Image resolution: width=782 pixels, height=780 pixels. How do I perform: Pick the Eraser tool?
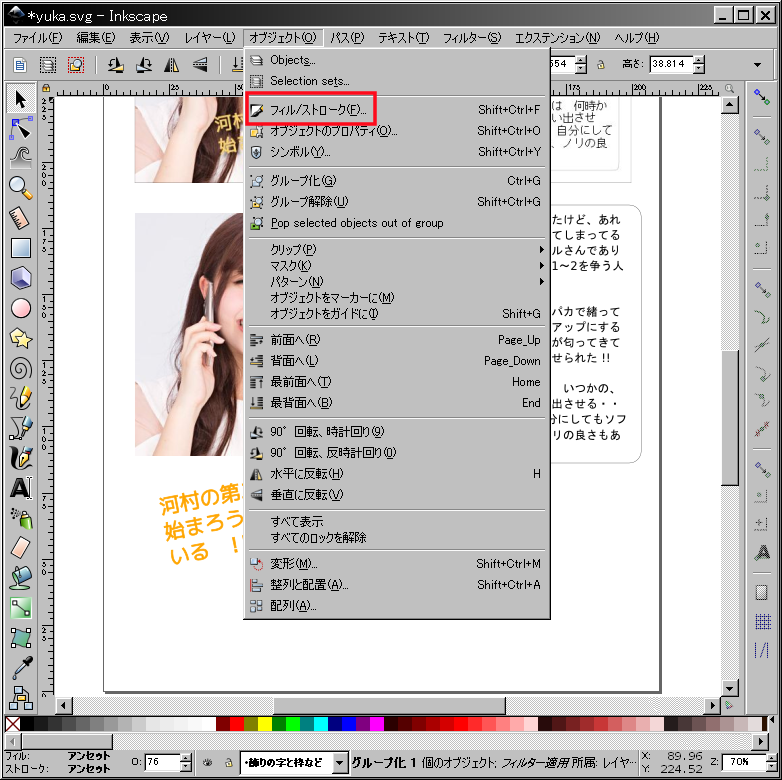pos(20,548)
